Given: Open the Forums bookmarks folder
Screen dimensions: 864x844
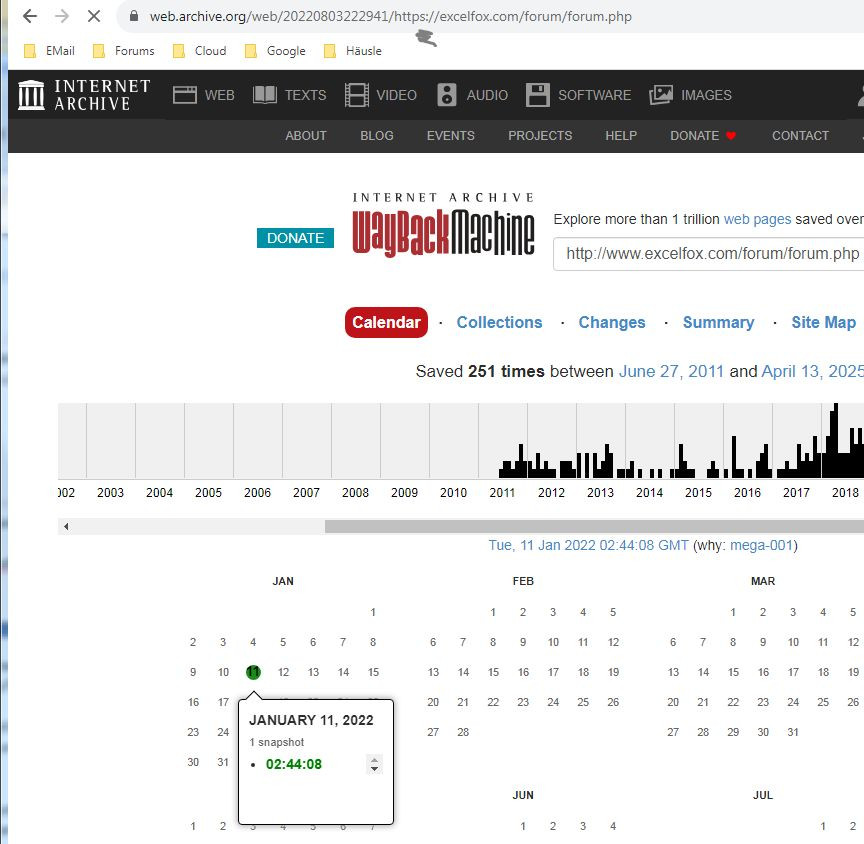Looking at the screenshot, I should click(x=124, y=51).
